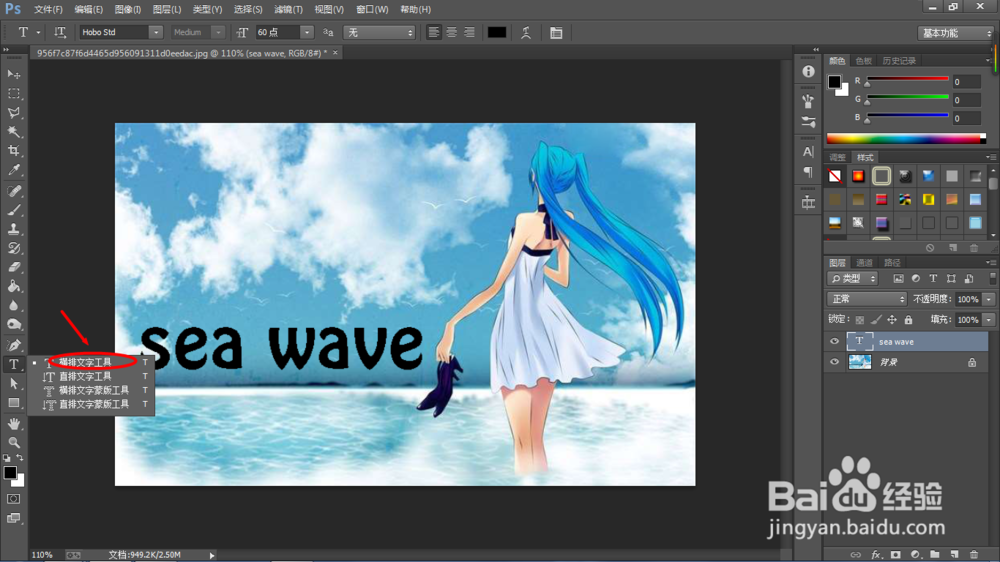The height and width of the screenshot is (562, 1000).
Task: Open the 不透明度 opacity arrow
Action: click(989, 299)
